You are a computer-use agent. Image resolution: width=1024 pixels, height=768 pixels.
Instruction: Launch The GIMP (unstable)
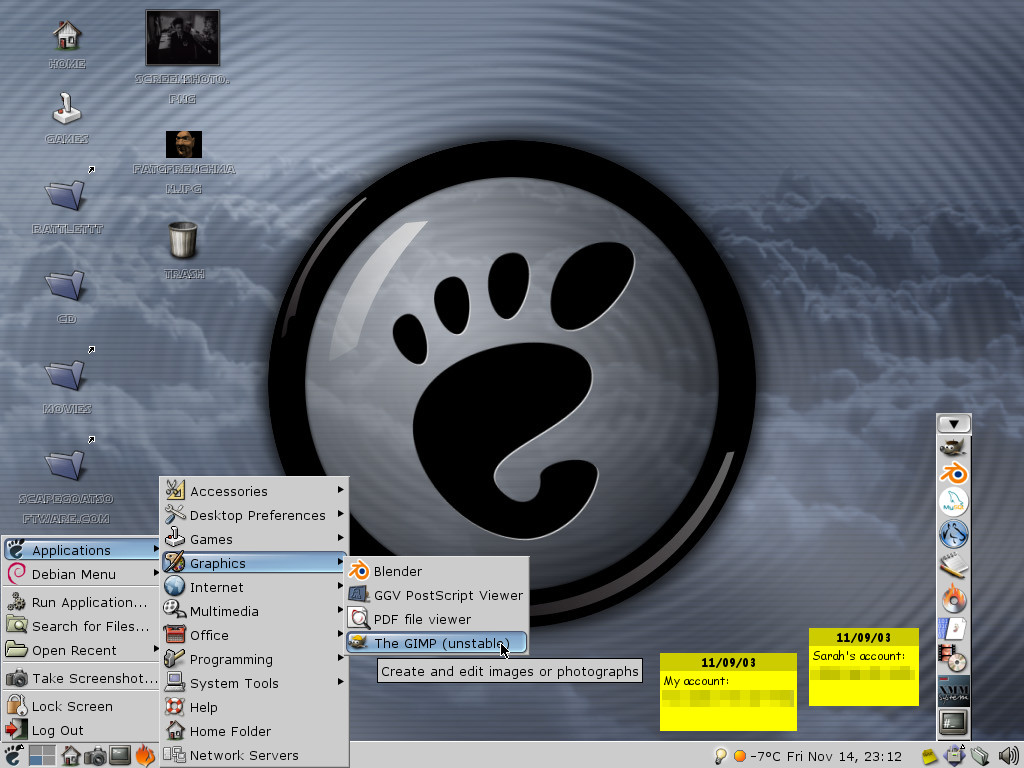(437, 643)
